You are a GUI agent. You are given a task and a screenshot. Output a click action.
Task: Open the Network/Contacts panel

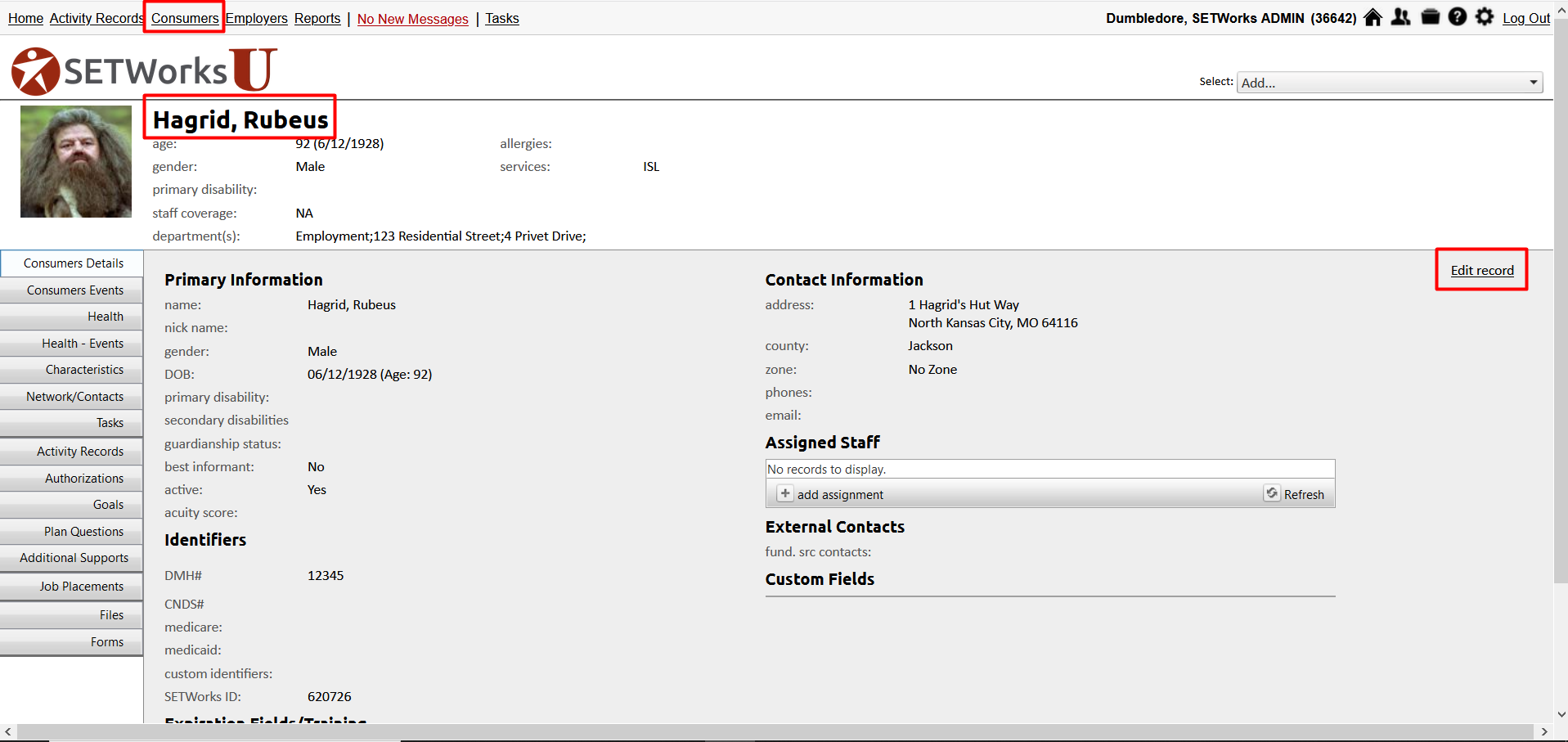pos(73,396)
